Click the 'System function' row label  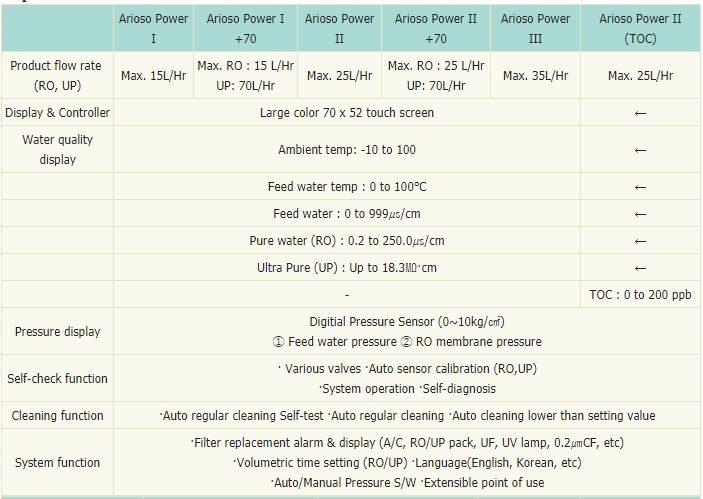click(57, 462)
